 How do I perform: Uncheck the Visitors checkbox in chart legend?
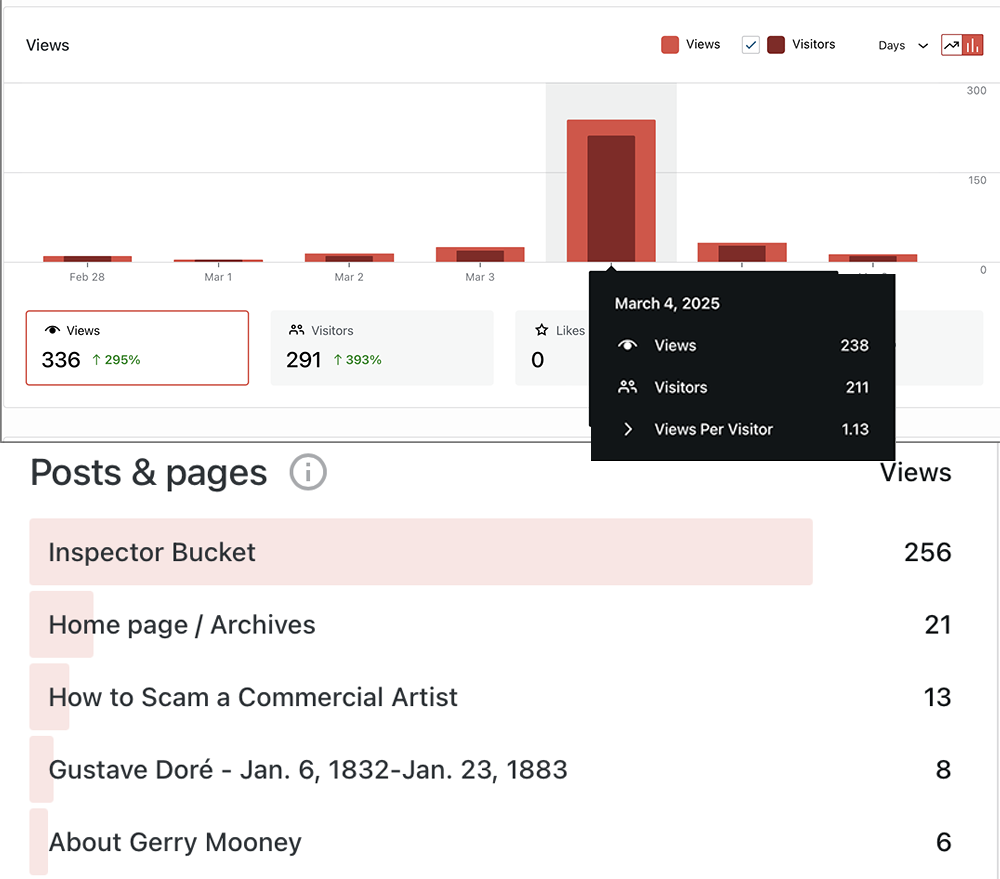[751, 45]
